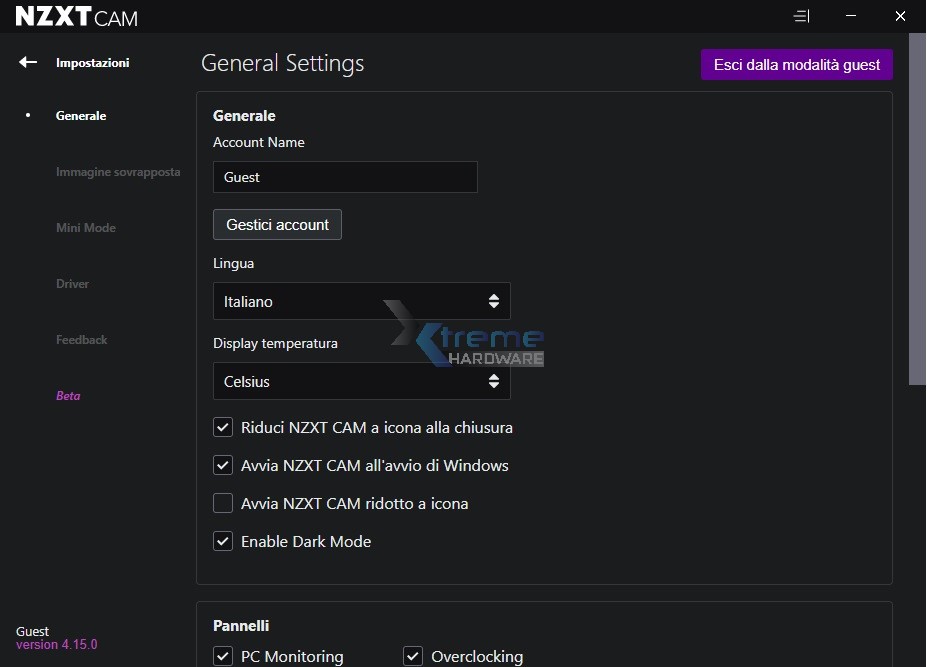
Task: Open Immagine sovrapposta settings section
Action: 118,172
